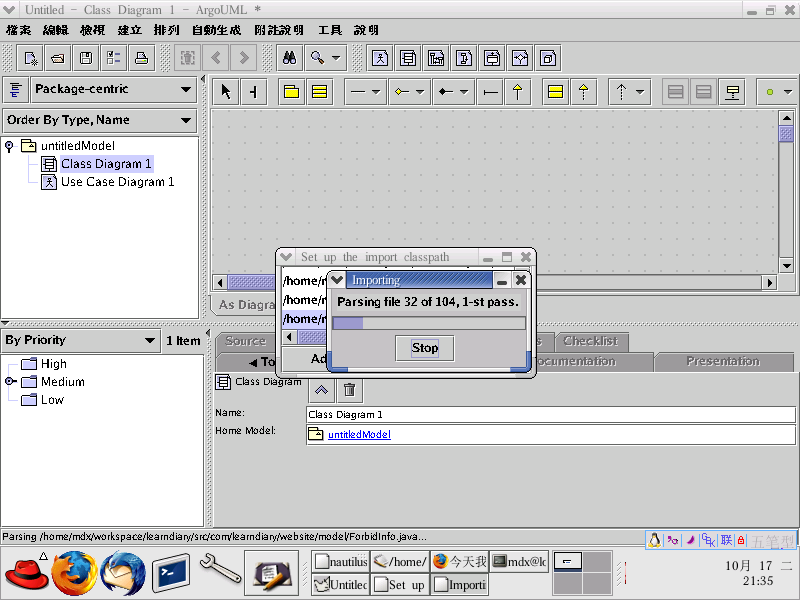Click the trash delete icon in properties
This screenshot has height=600, width=800.
349,390
